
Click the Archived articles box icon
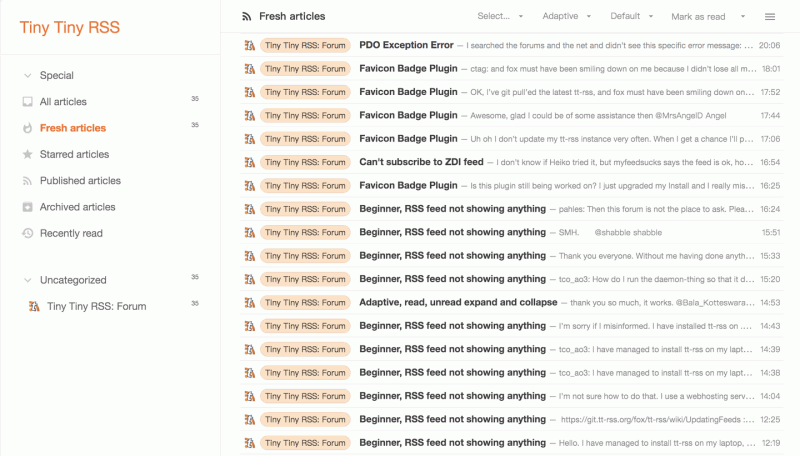pyautogui.click(x=28, y=207)
